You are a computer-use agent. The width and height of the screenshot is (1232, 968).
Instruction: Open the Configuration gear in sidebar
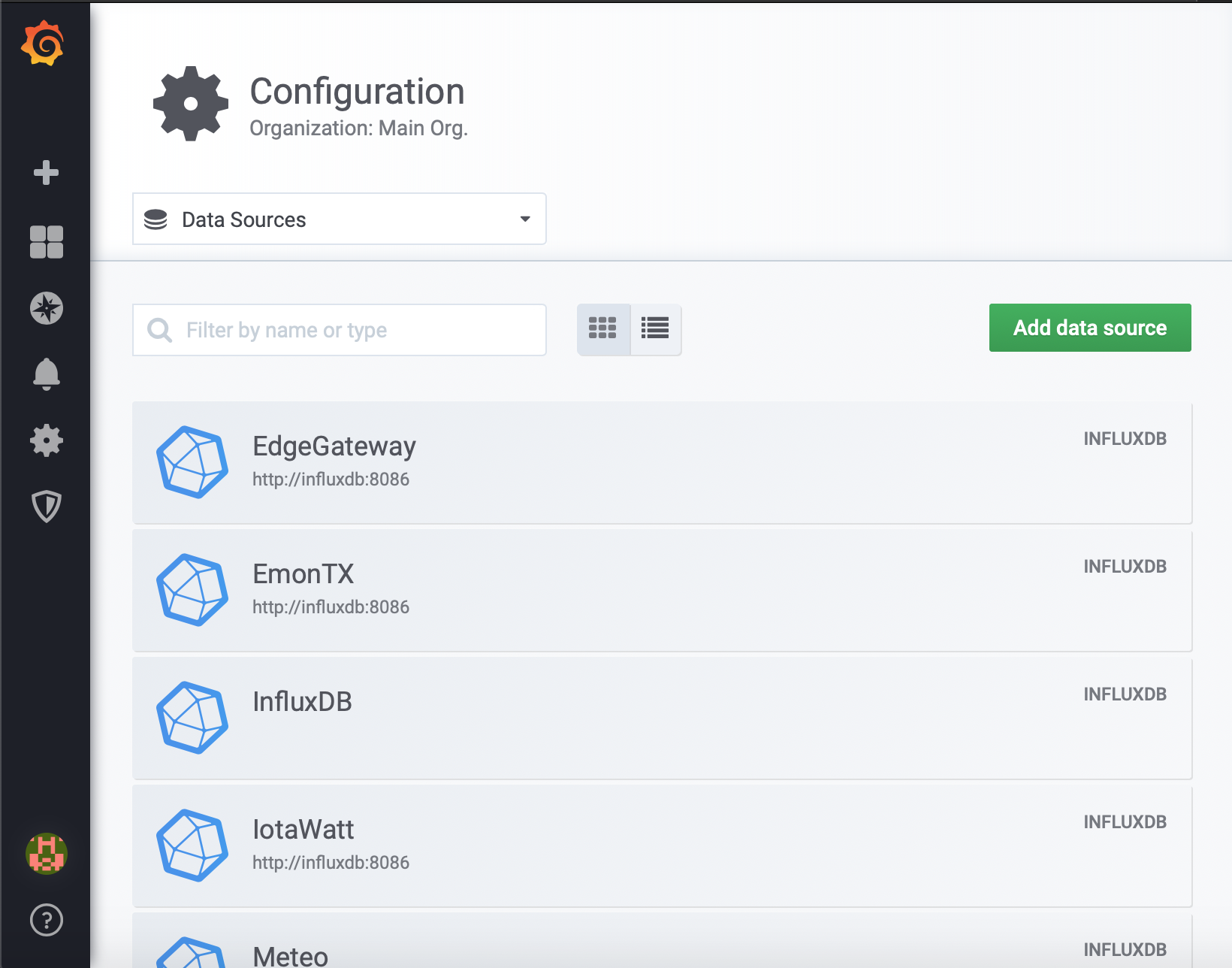(46, 440)
